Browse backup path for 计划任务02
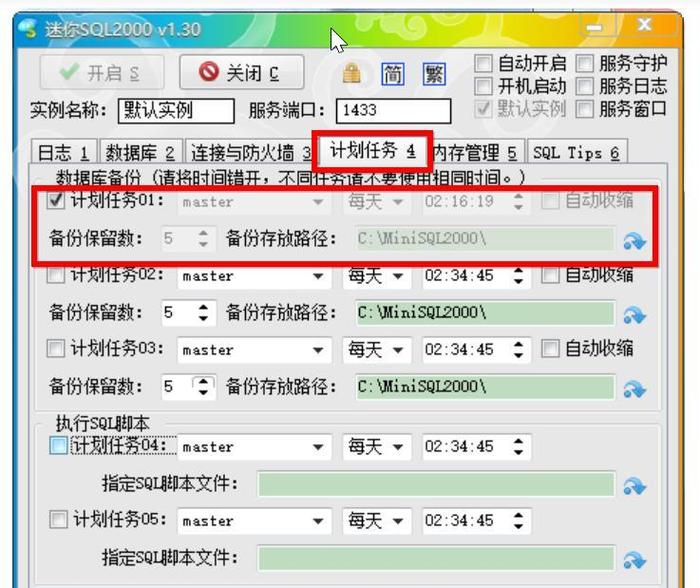The height and width of the screenshot is (588, 700). point(634,315)
